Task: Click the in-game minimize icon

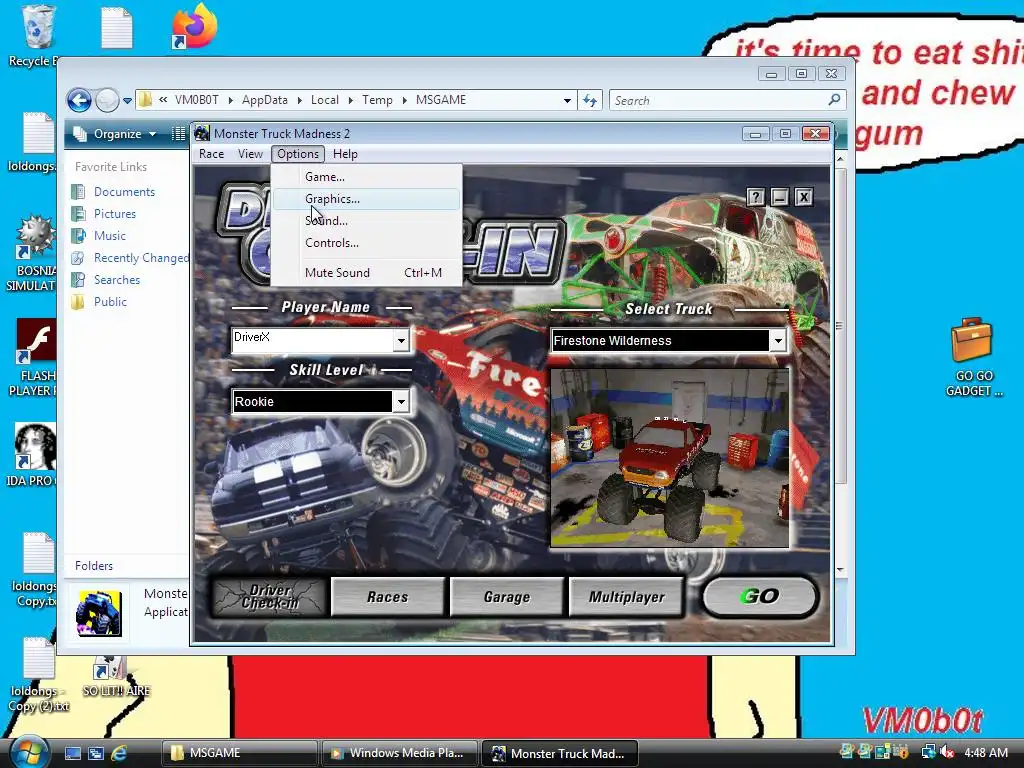Action: tap(780, 197)
